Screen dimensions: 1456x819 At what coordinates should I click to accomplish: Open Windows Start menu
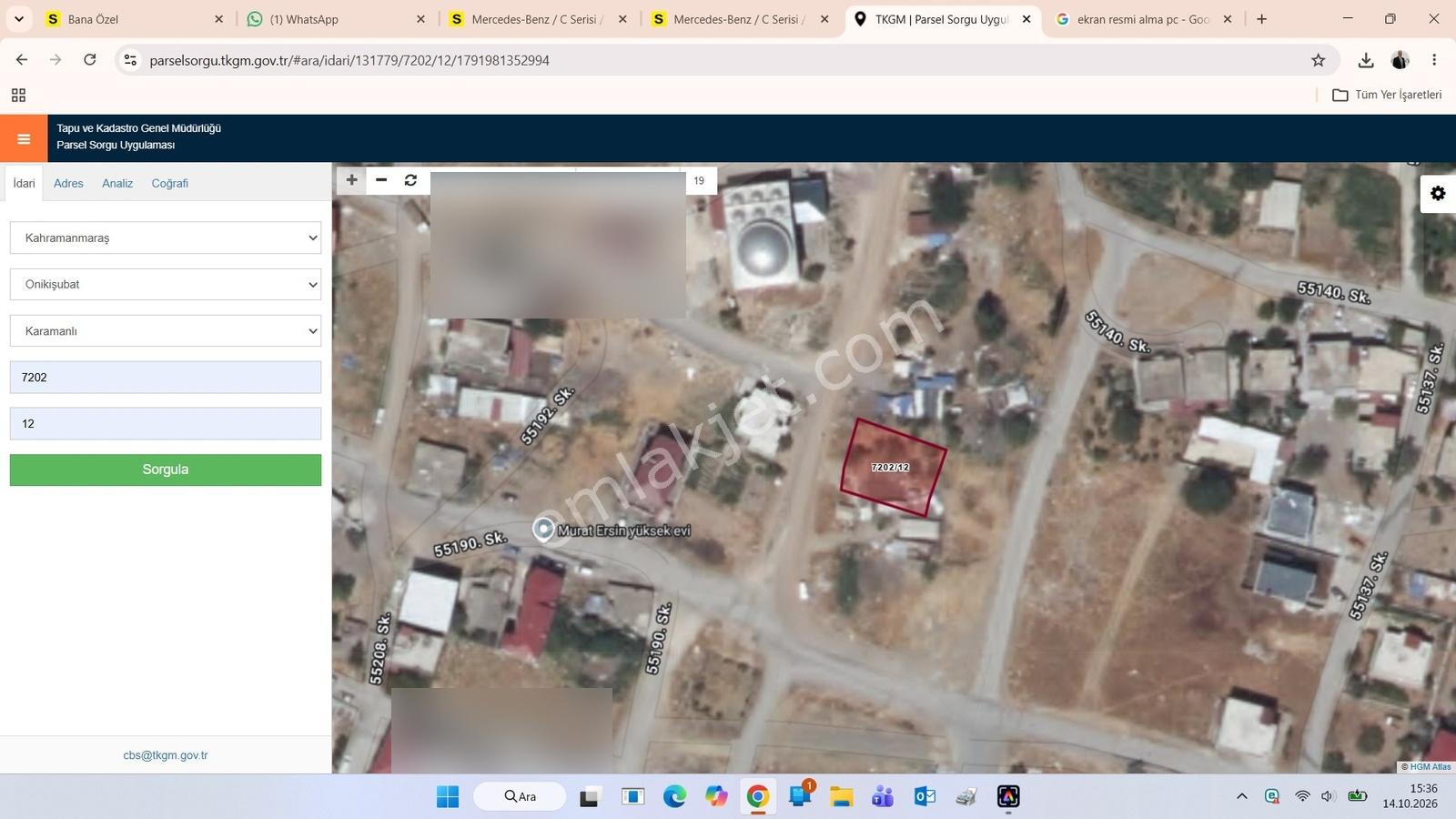448,797
